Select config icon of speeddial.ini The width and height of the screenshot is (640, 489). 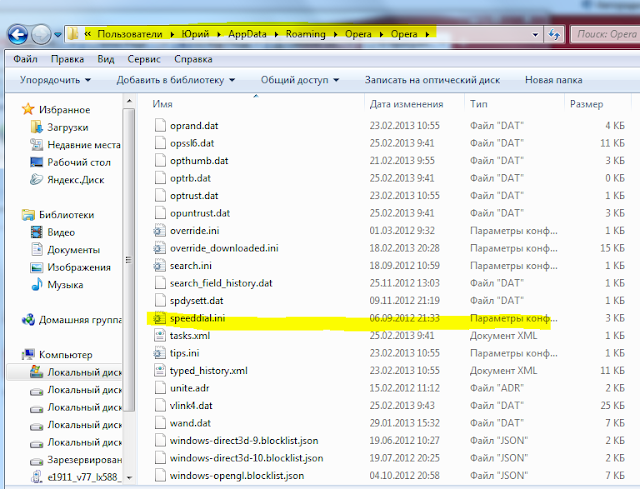(159, 318)
